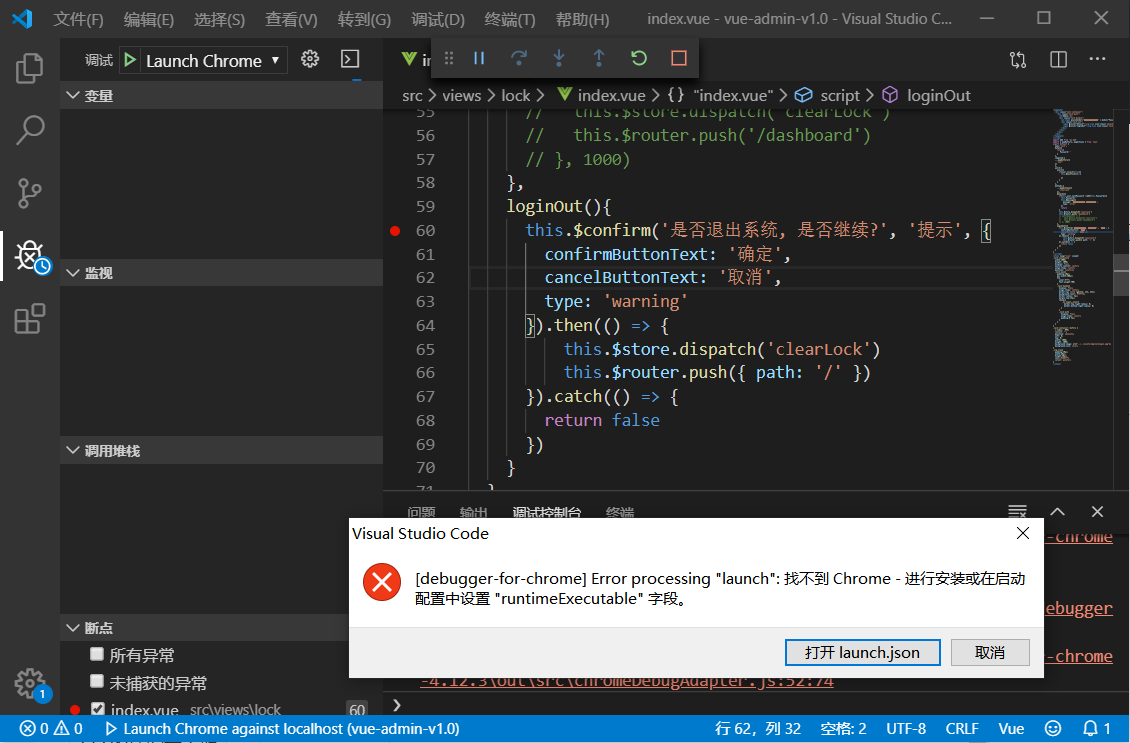Open the Search view icon
Viewport: 1130px width, 743px height.
pyautogui.click(x=29, y=130)
